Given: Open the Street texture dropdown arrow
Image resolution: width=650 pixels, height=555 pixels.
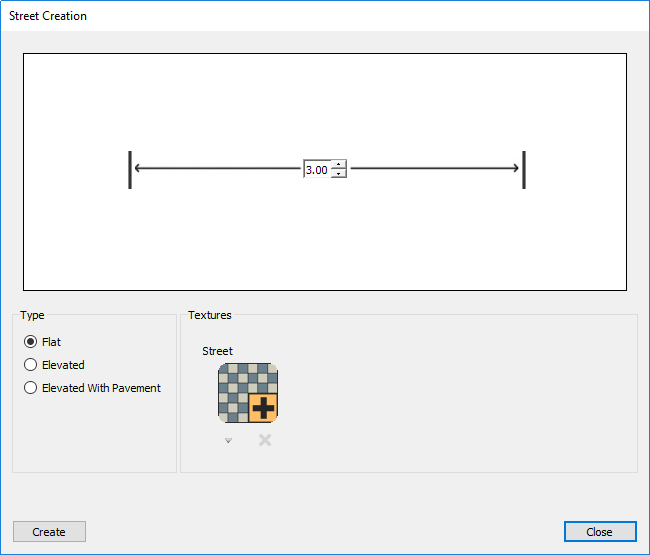Looking at the screenshot, I should 228,440.
